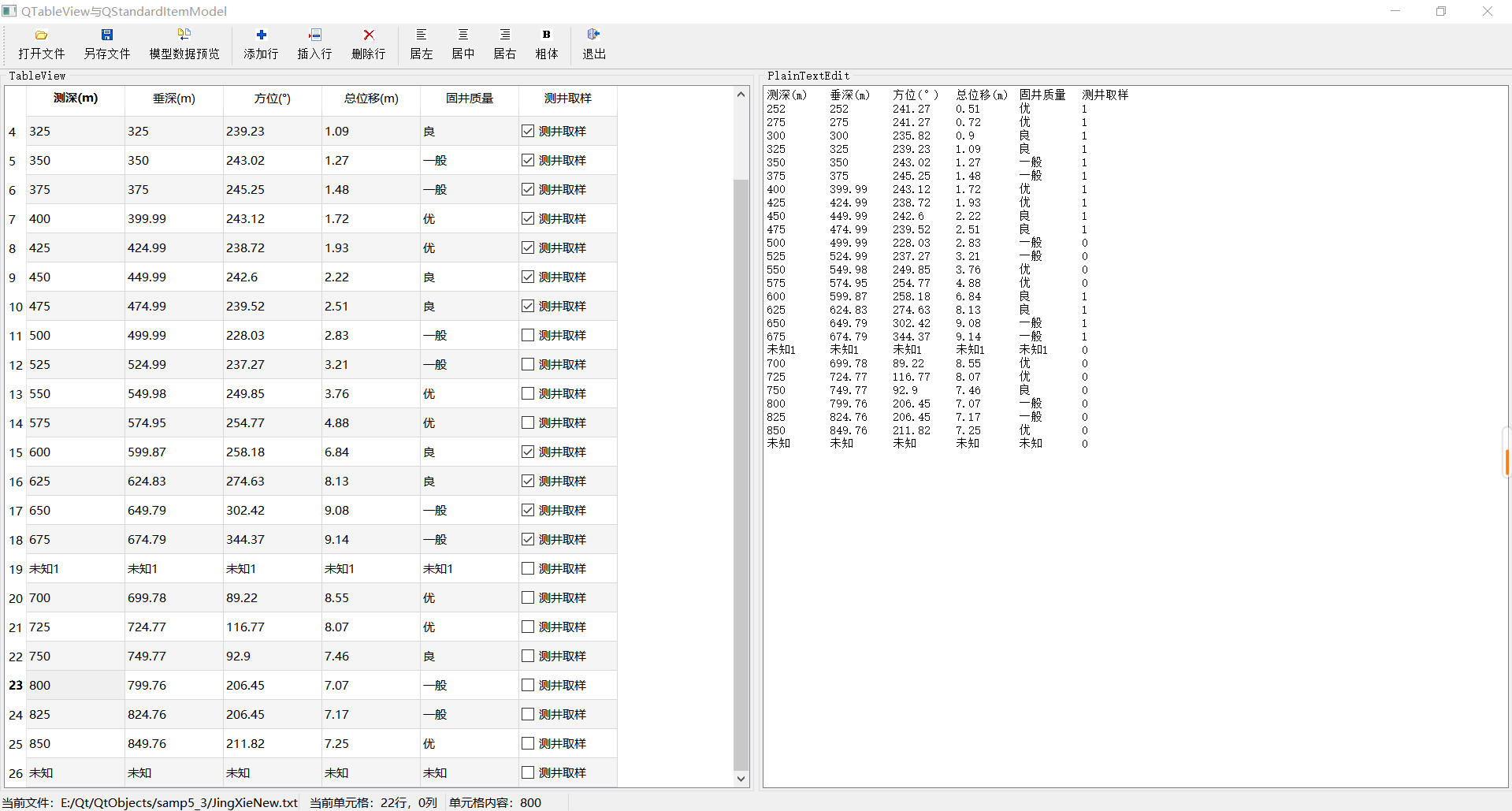
Task: Click cell 一般 in row 5
Action: pos(470,161)
